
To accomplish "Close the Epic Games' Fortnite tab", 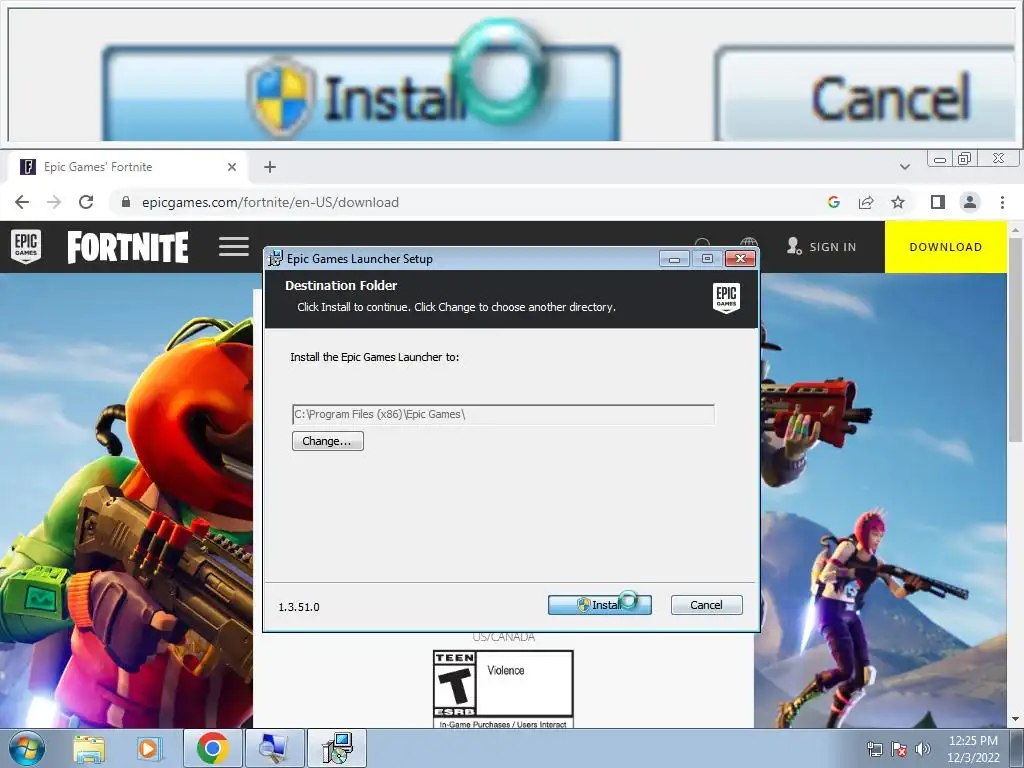I will (x=232, y=167).
